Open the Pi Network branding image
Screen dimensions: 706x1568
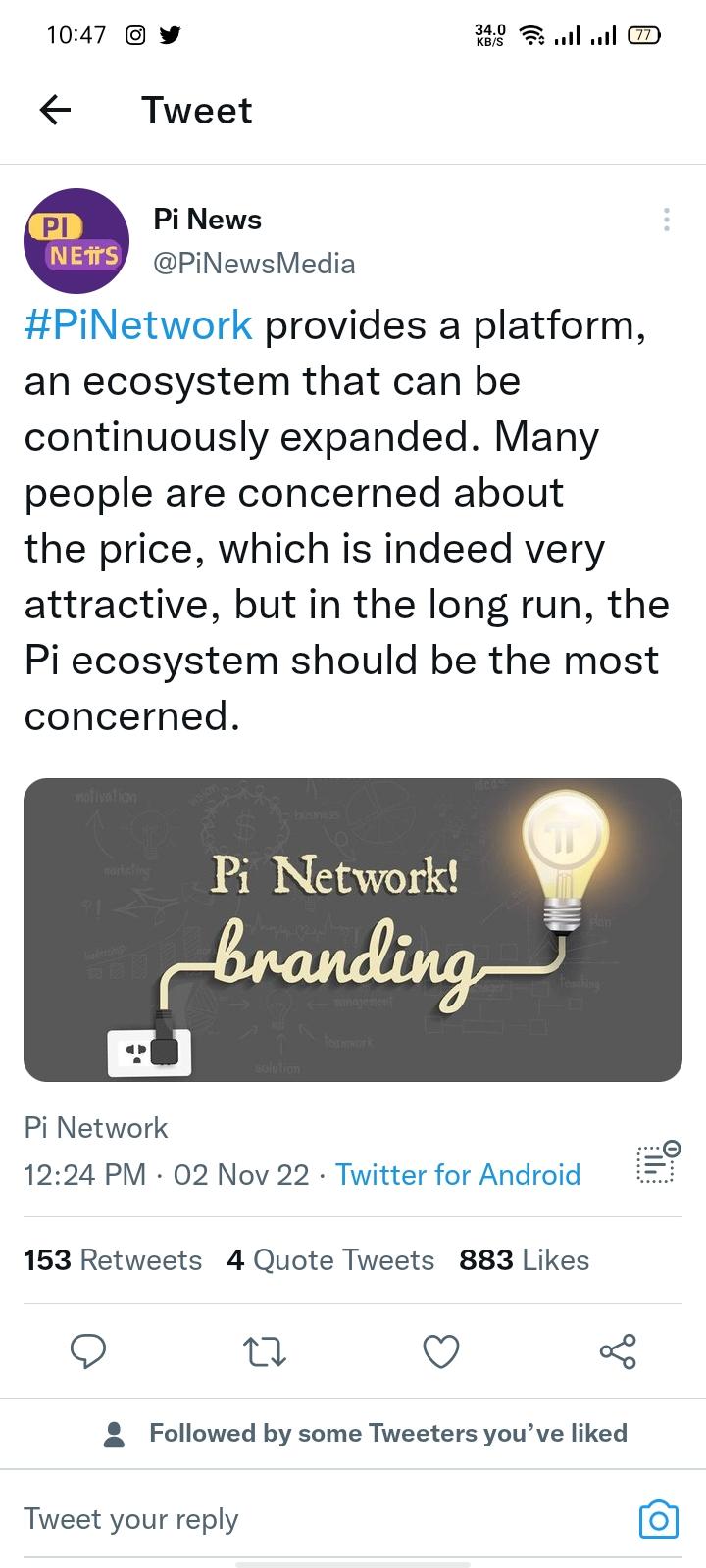coord(353,929)
